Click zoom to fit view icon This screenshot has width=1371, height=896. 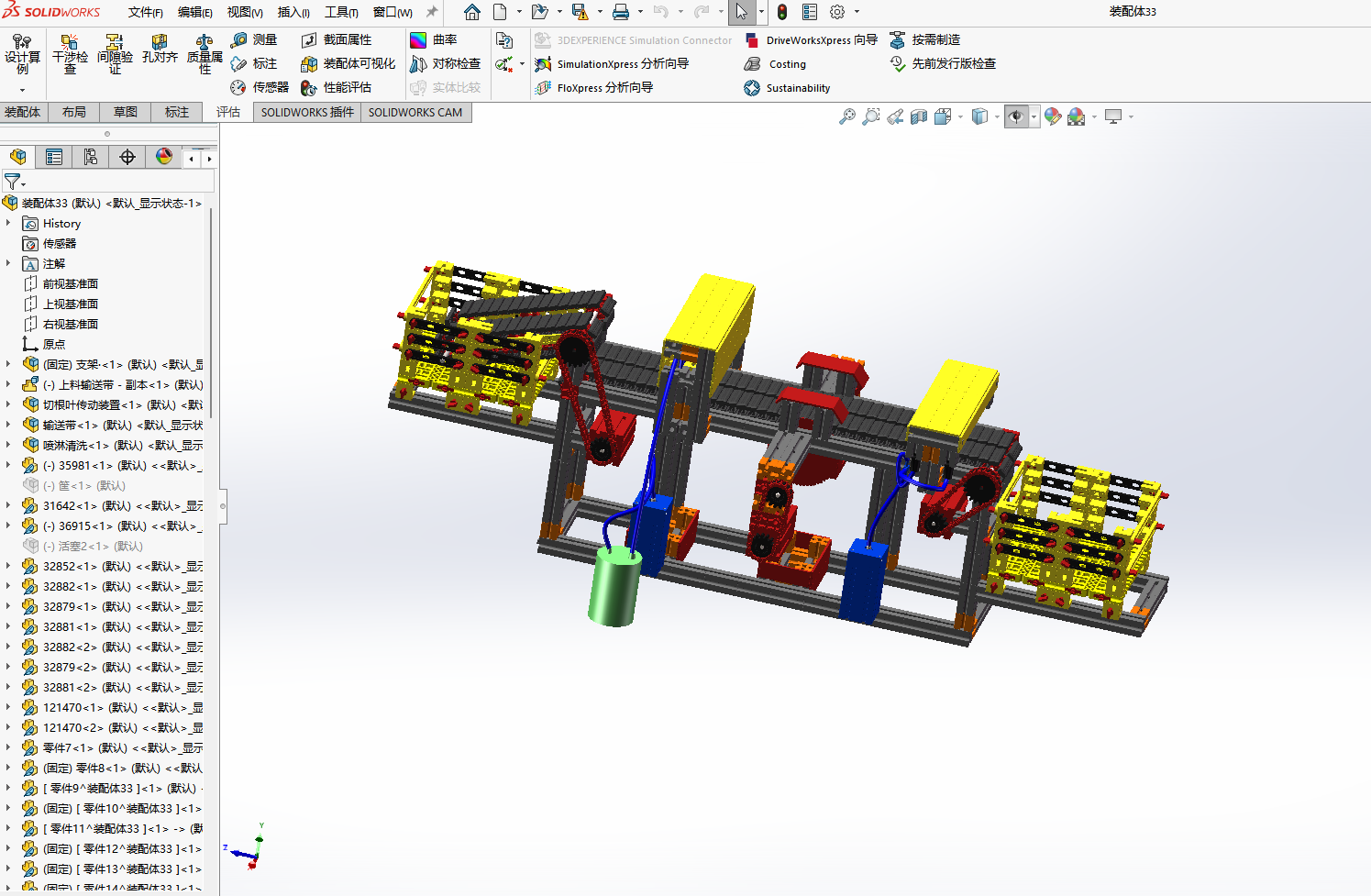tap(847, 116)
